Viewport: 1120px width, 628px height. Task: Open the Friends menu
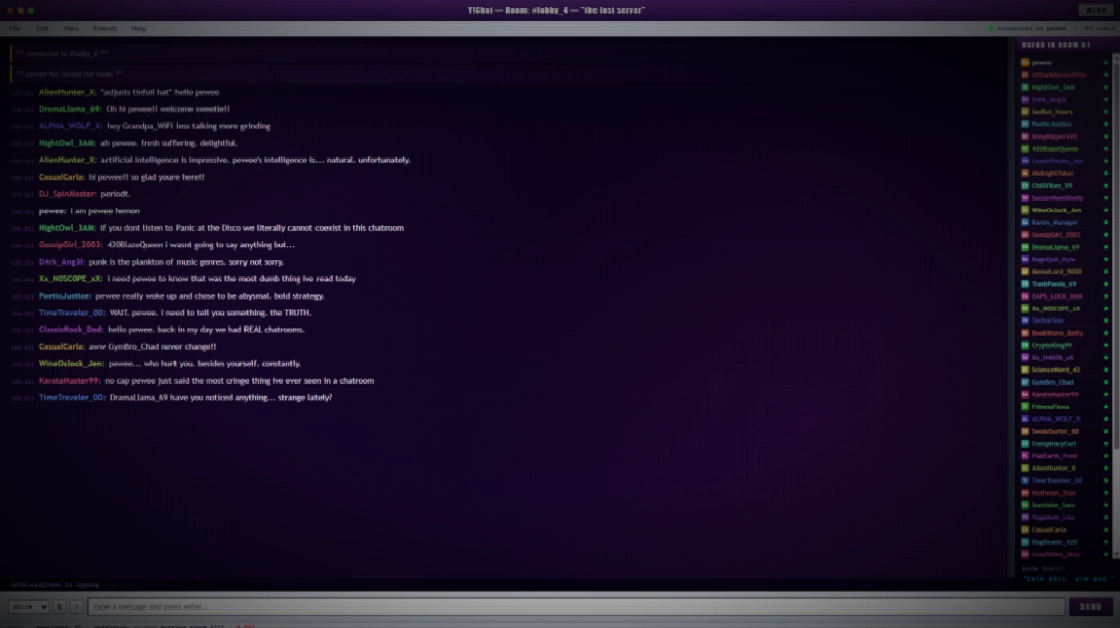click(x=105, y=29)
